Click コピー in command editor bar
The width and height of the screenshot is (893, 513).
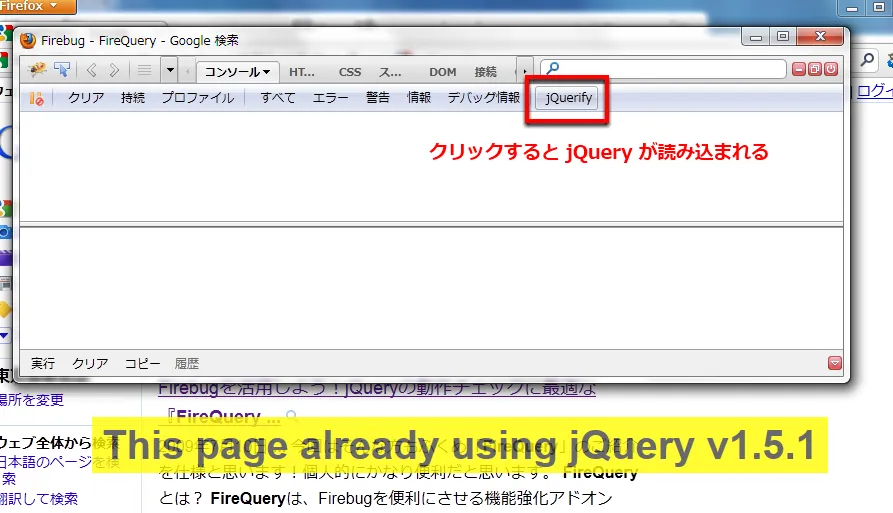click(142, 363)
